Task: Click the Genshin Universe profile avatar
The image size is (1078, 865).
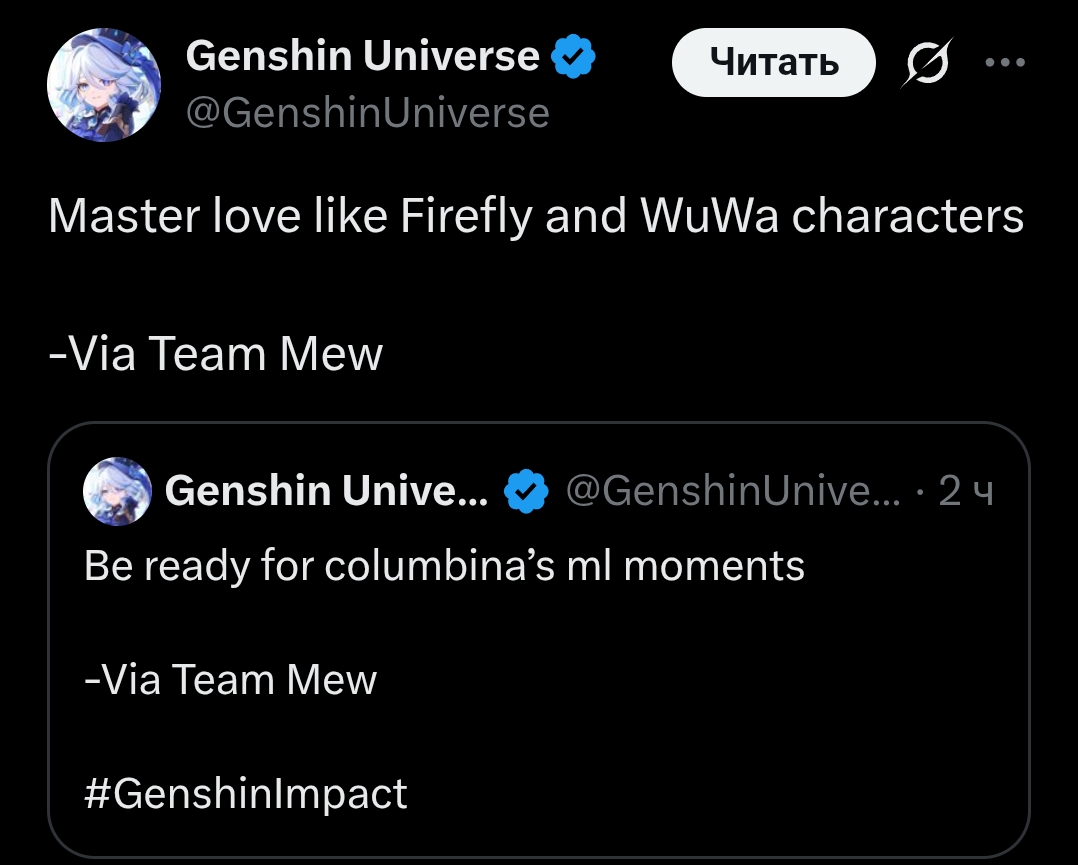Action: 104,84
